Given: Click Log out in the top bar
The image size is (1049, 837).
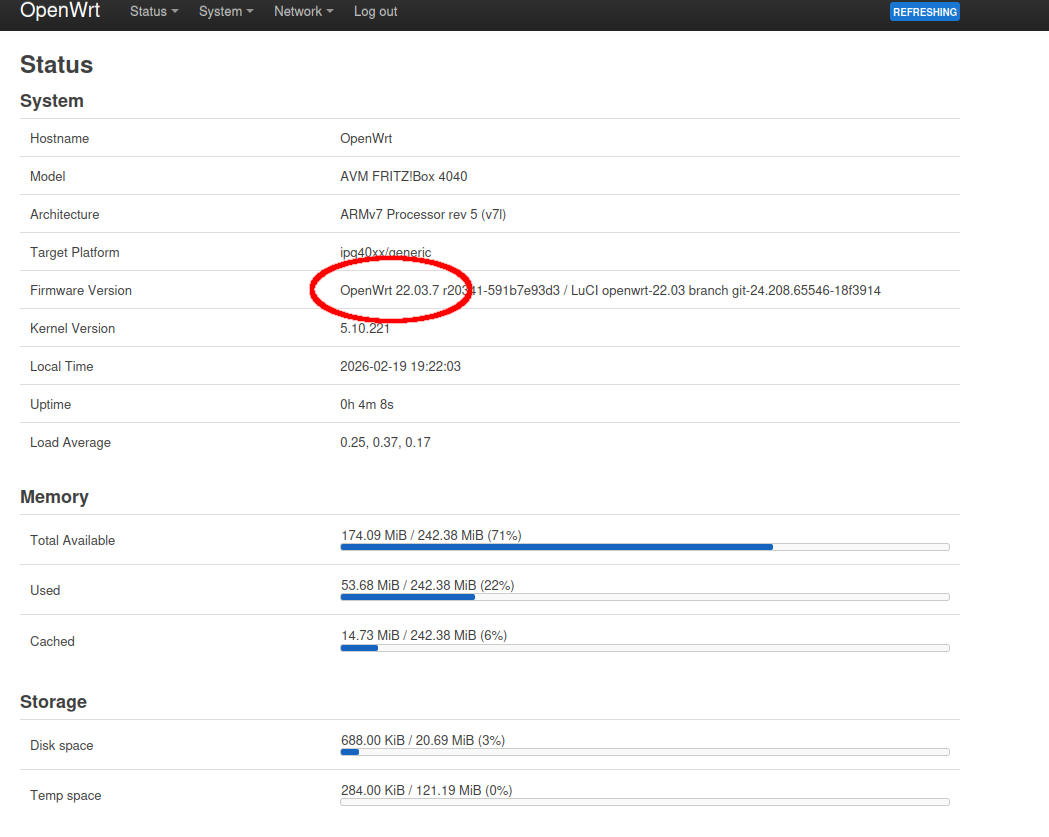Looking at the screenshot, I should point(375,12).
